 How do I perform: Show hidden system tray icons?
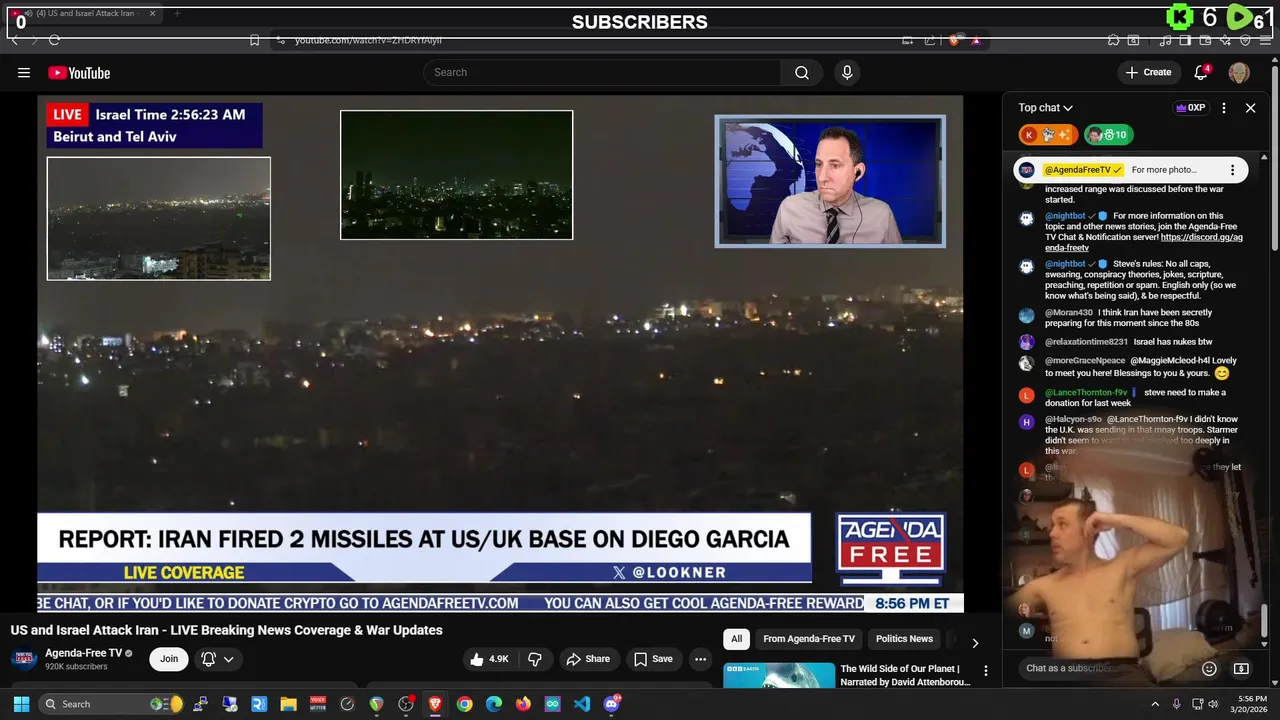click(1155, 704)
